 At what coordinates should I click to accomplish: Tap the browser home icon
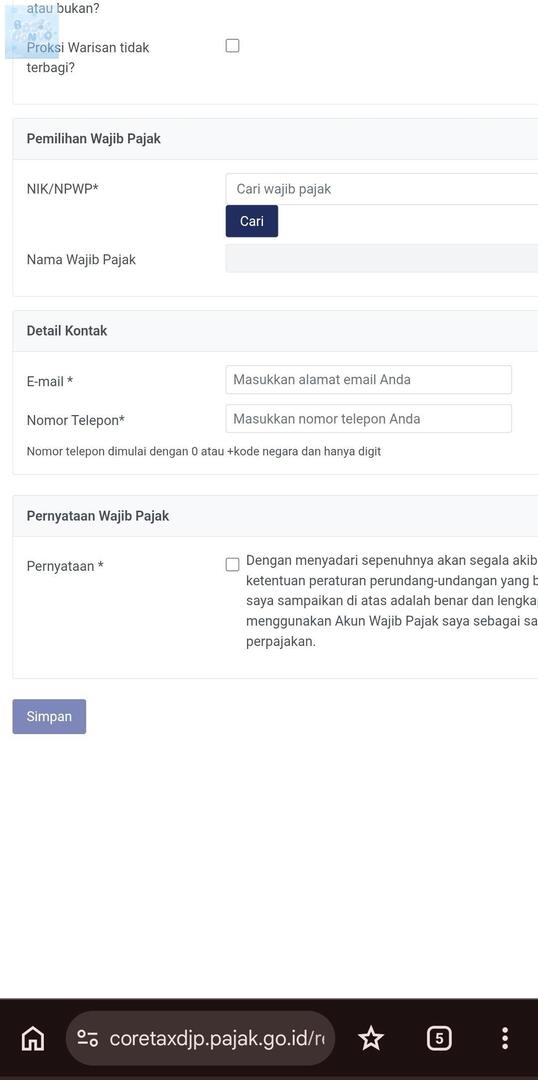(32, 1038)
